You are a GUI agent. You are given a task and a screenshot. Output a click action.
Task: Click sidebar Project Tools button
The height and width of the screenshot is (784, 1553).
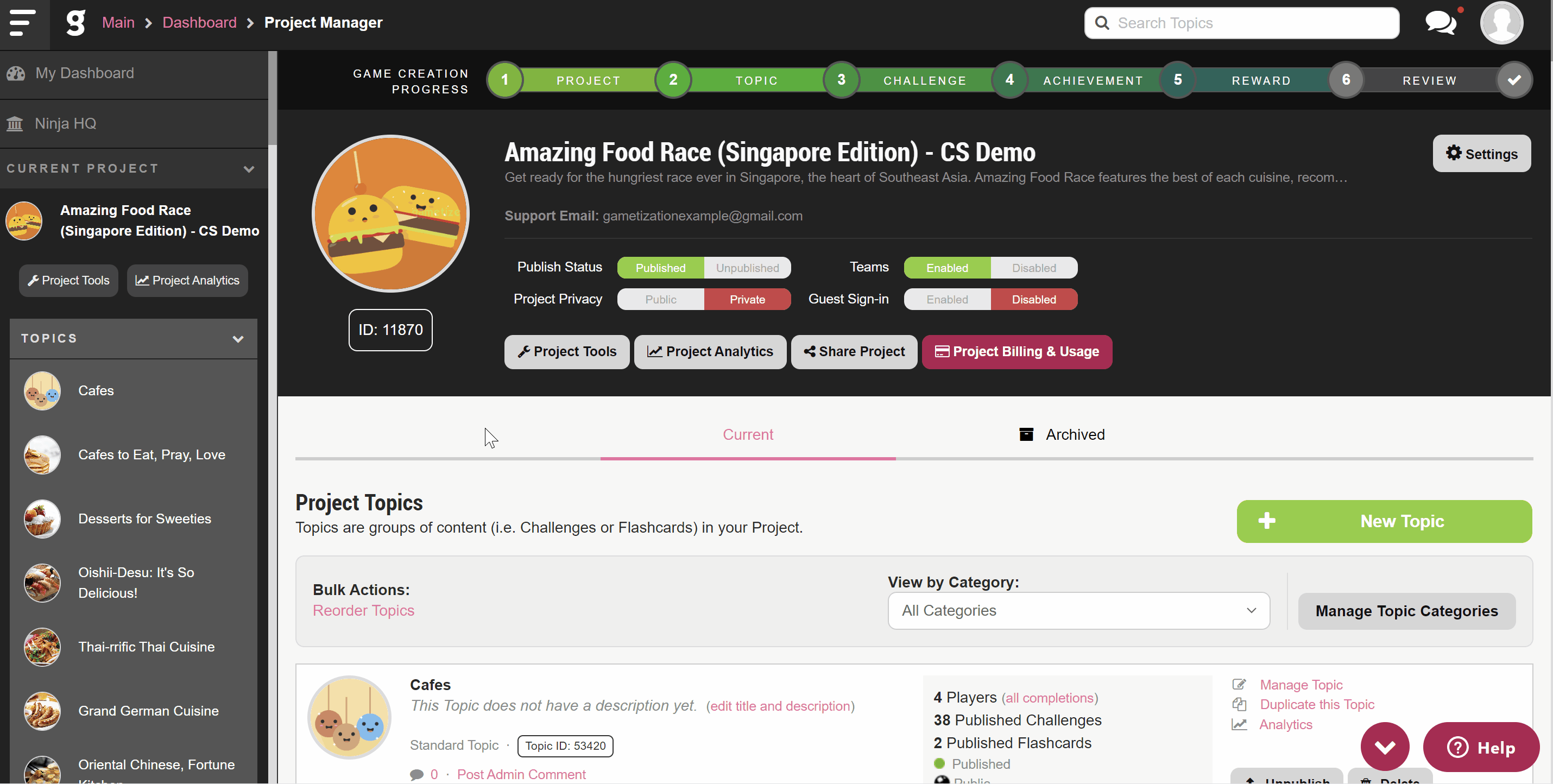[69, 281]
